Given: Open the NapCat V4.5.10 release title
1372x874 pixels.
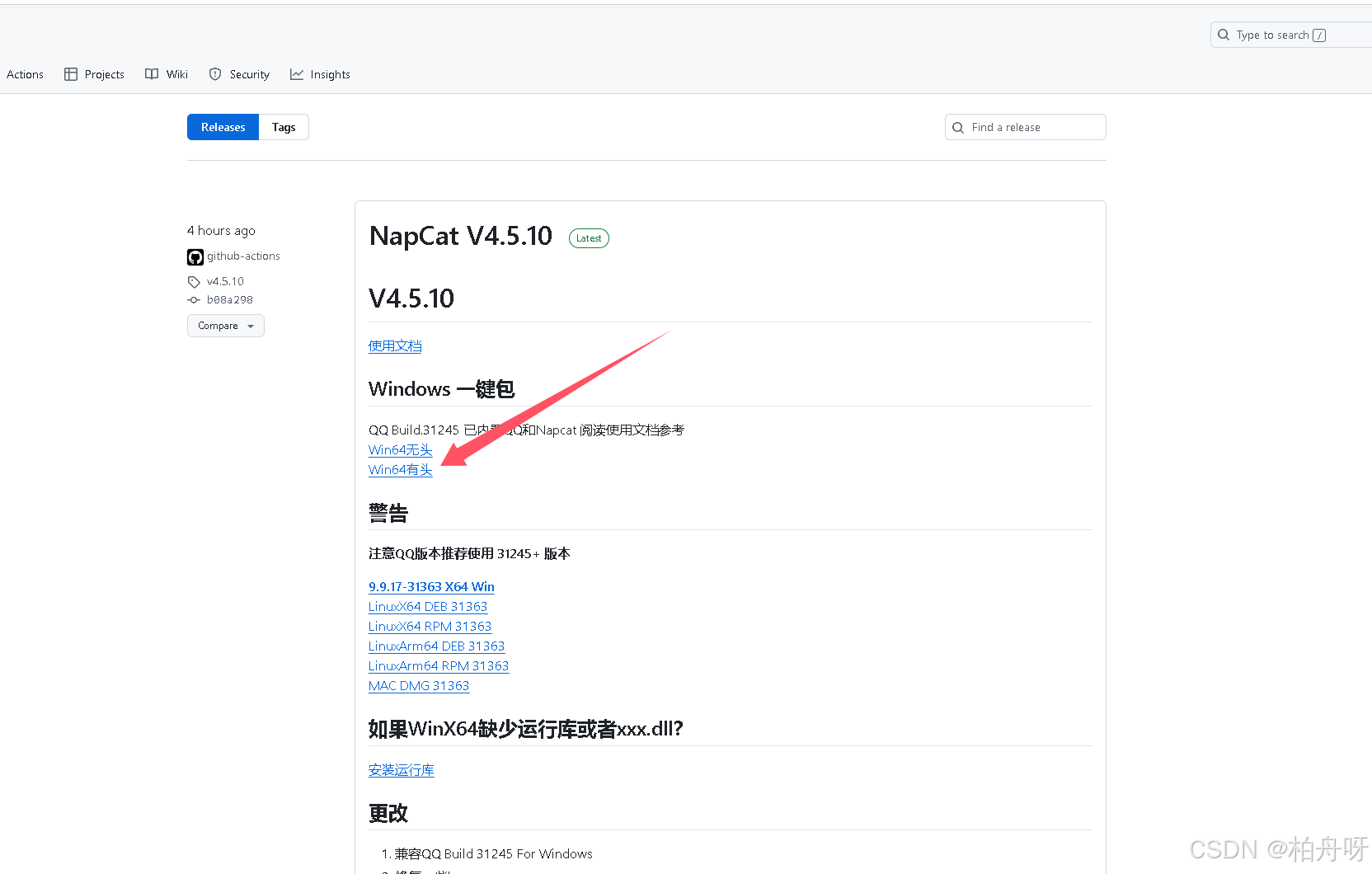Looking at the screenshot, I should tap(461, 237).
